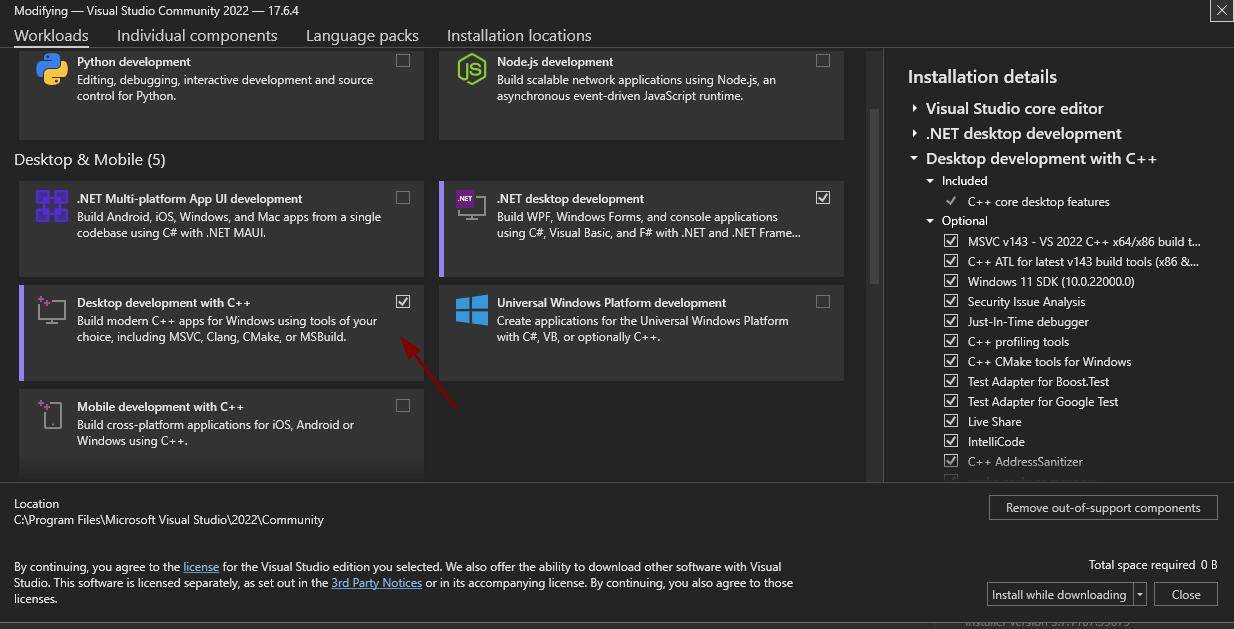Switch to the Individual components tab

(x=197, y=36)
